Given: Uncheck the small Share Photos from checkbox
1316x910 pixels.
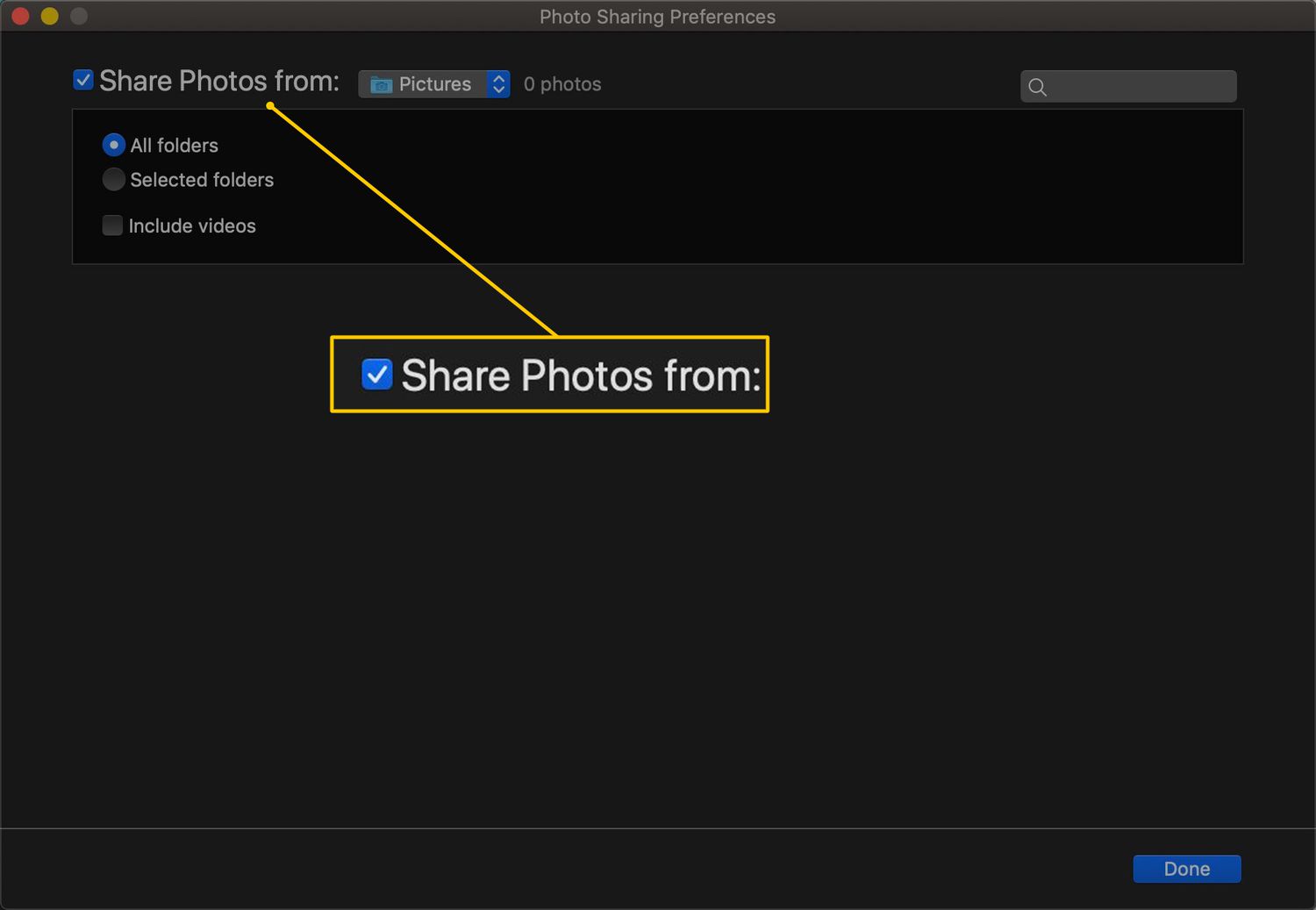Looking at the screenshot, I should (83, 81).
